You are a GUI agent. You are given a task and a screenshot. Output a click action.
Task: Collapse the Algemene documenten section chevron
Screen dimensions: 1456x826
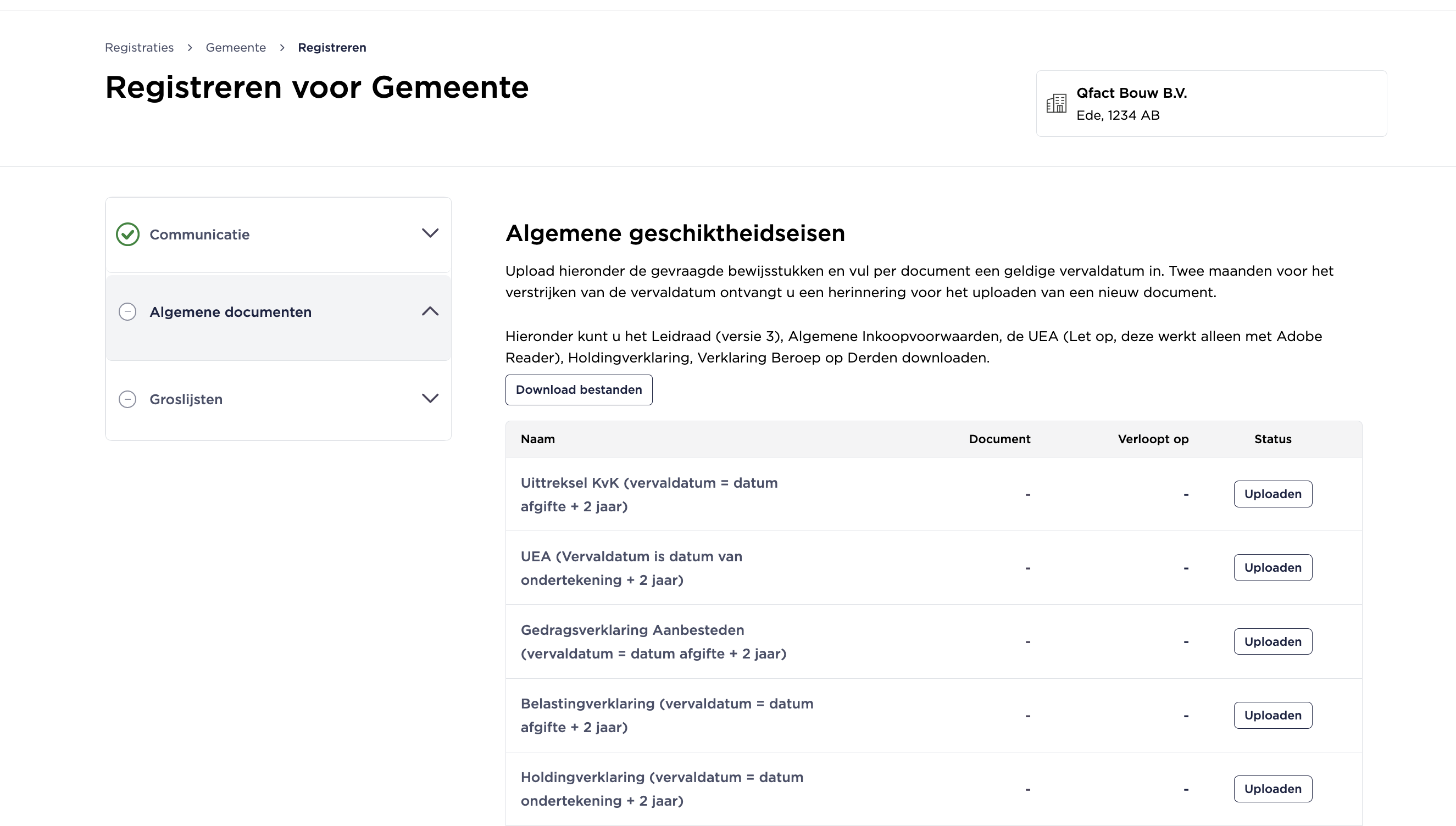(430, 311)
